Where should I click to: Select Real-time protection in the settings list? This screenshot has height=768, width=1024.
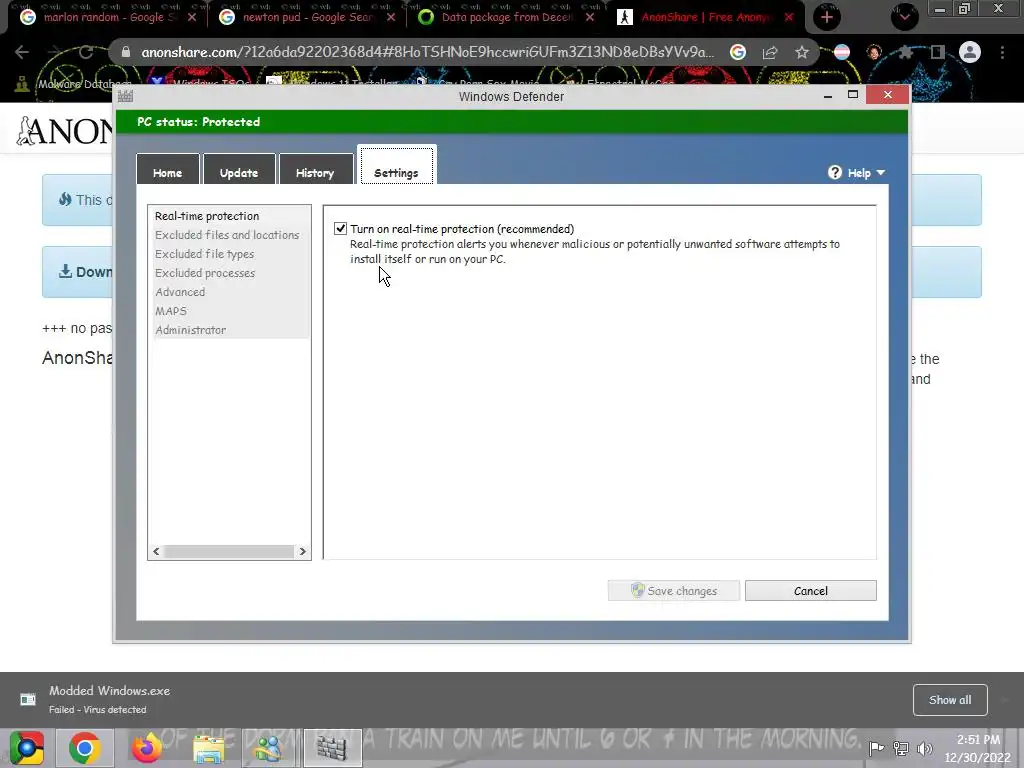tap(207, 216)
